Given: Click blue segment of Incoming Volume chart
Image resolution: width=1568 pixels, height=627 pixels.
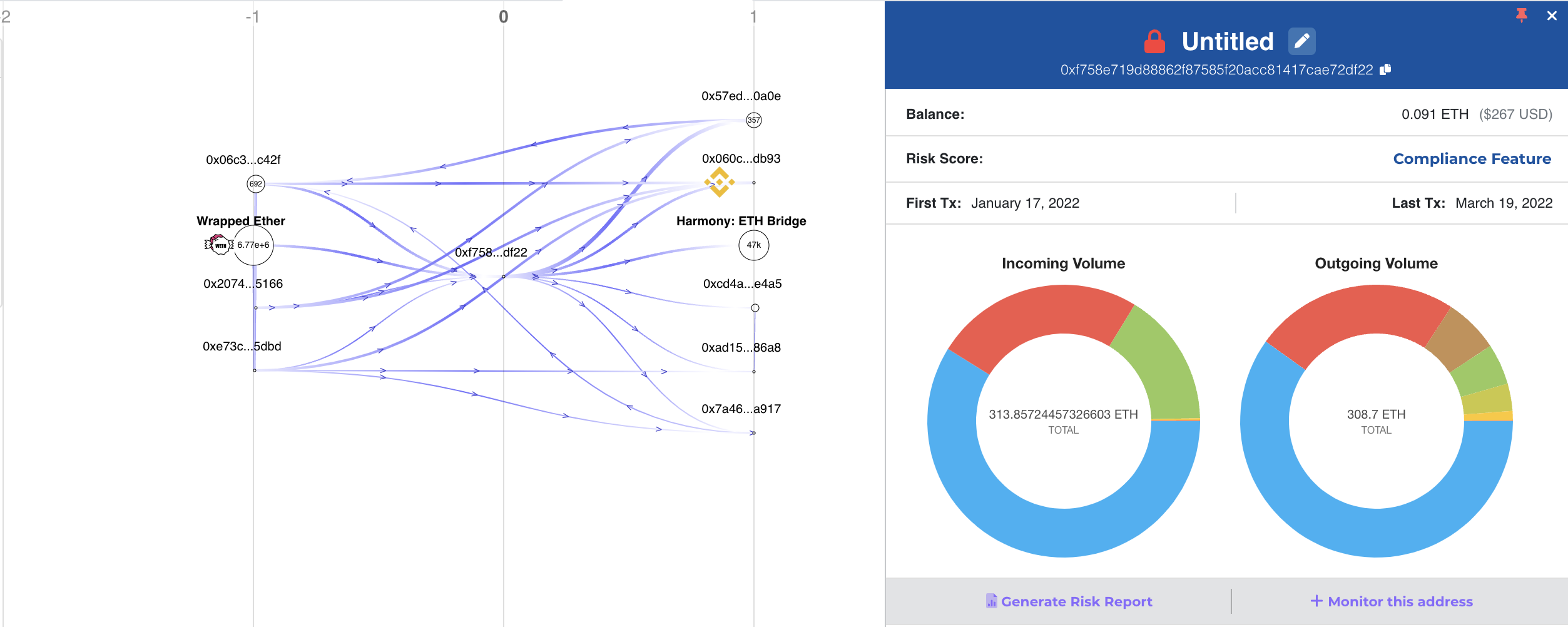Looking at the screenshot, I should click(x=1064, y=532).
